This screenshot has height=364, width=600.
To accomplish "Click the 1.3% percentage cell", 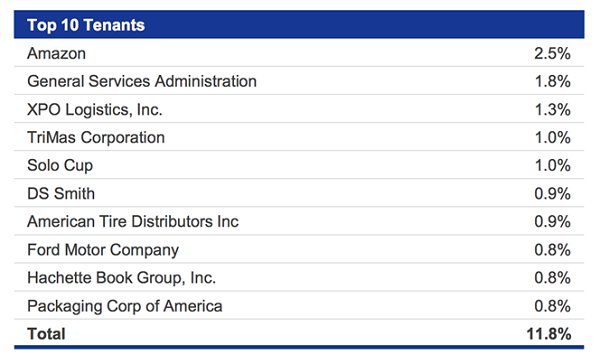I will point(552,110).
